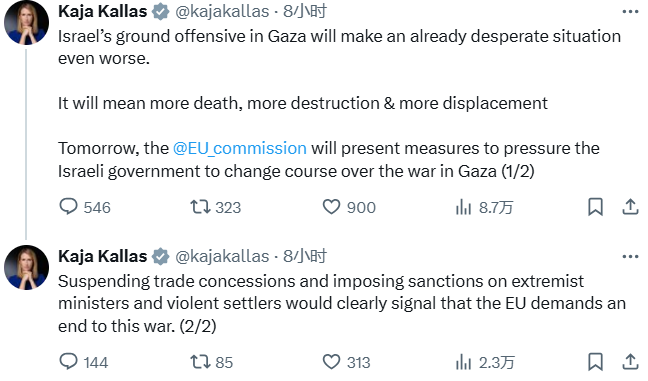The height and width of the screenshot is (381, 648).
Task: Bookmark the first tweet (1/2)
Action: [595, 207]
